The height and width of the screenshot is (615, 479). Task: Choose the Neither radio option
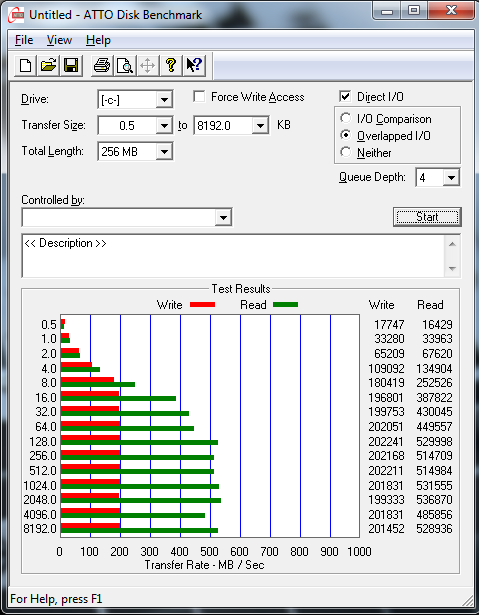346,153
